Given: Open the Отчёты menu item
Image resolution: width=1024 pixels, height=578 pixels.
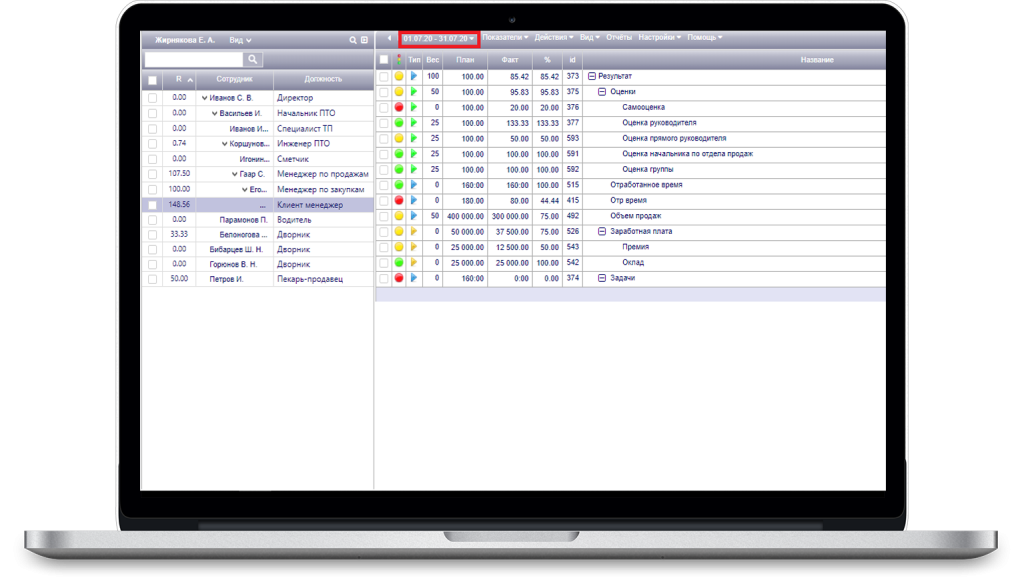Looking at the screenshot, I should click(x=619, y=38).
